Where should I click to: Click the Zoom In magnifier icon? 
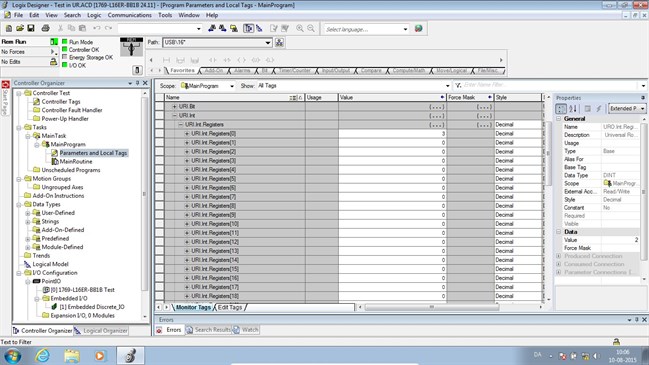(x=300, y=28)
